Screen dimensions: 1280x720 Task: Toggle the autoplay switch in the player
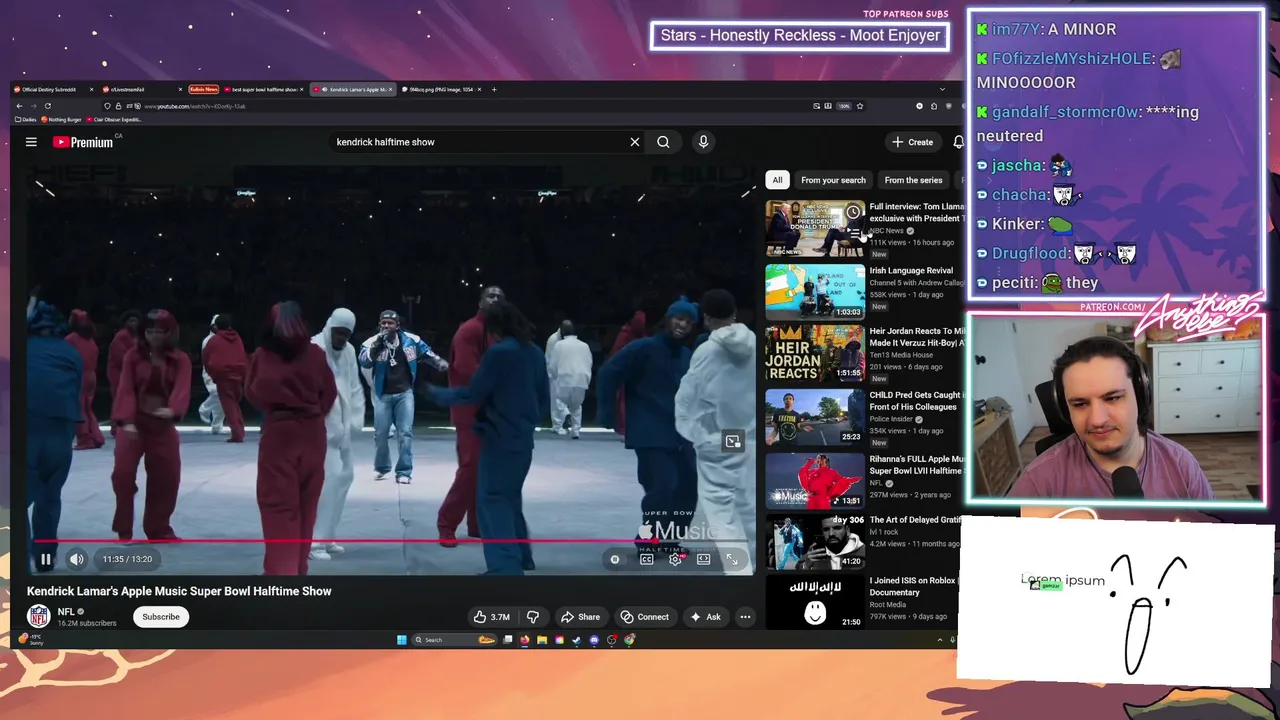coord(616,559)
